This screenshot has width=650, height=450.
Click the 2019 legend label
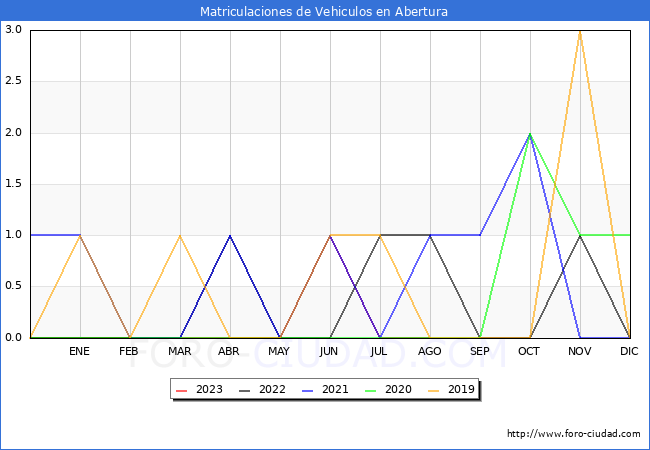461,390
